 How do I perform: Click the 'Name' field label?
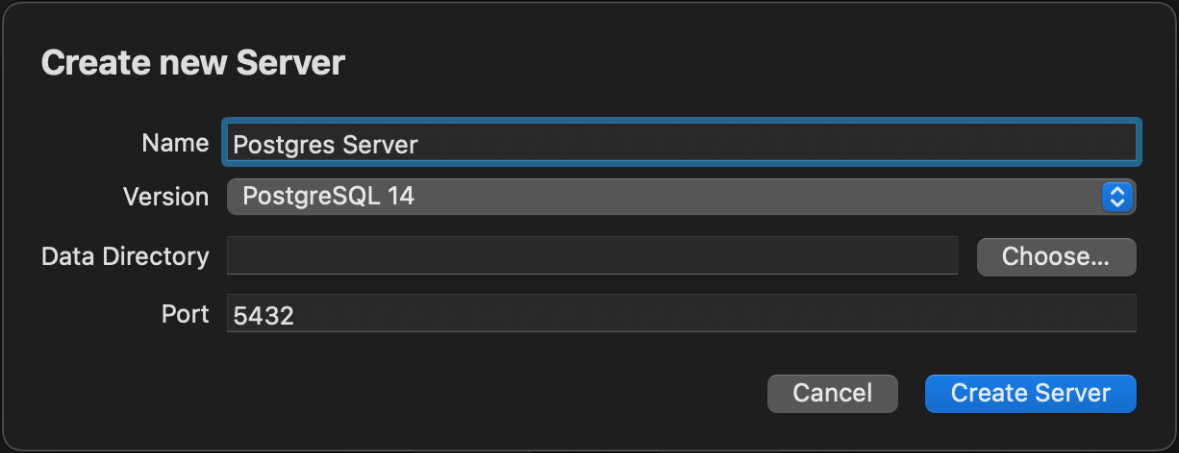tap(175, 143)
